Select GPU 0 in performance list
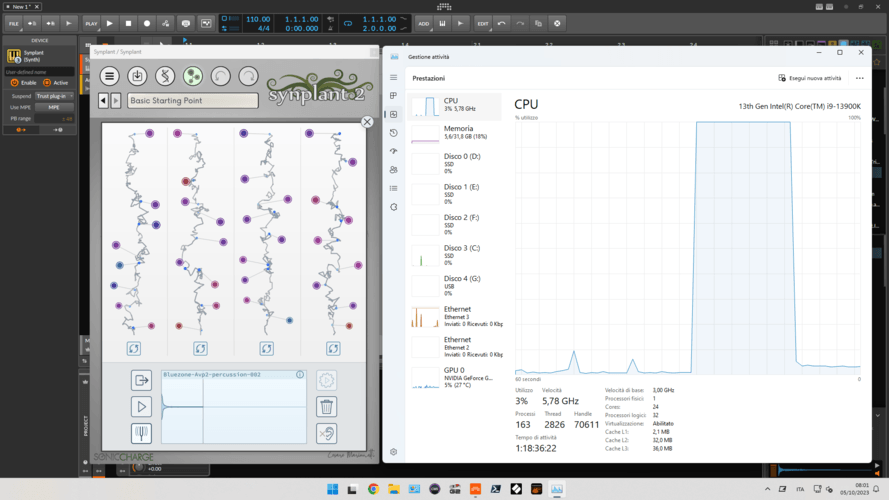Image resolution: width=889 pixels, height=500 pixels. 455,377
